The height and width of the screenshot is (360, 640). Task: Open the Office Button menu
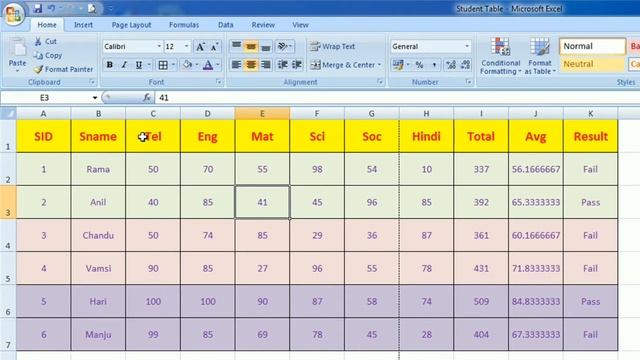[13, 14]
